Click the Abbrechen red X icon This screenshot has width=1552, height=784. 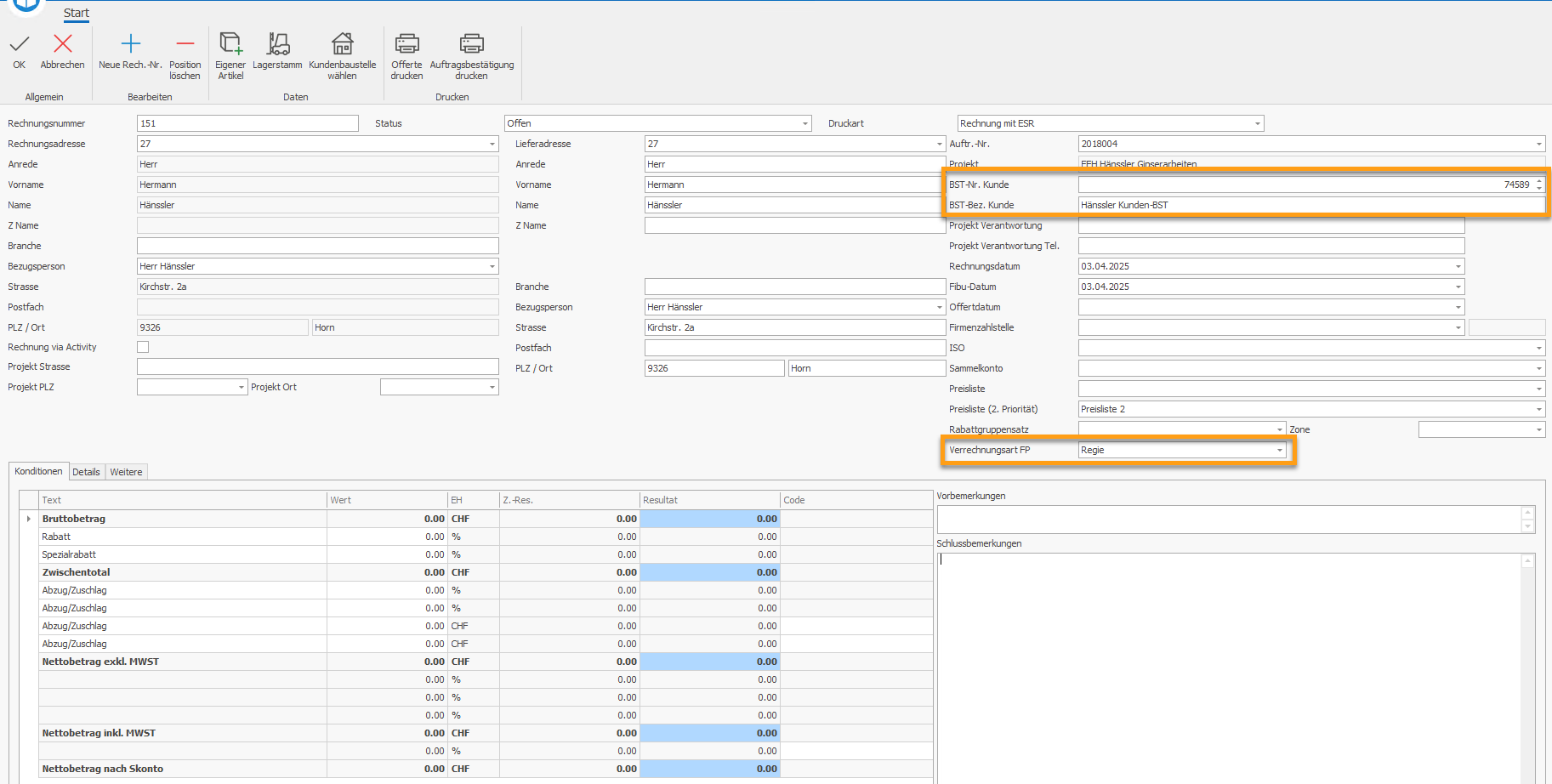(62, 43)
